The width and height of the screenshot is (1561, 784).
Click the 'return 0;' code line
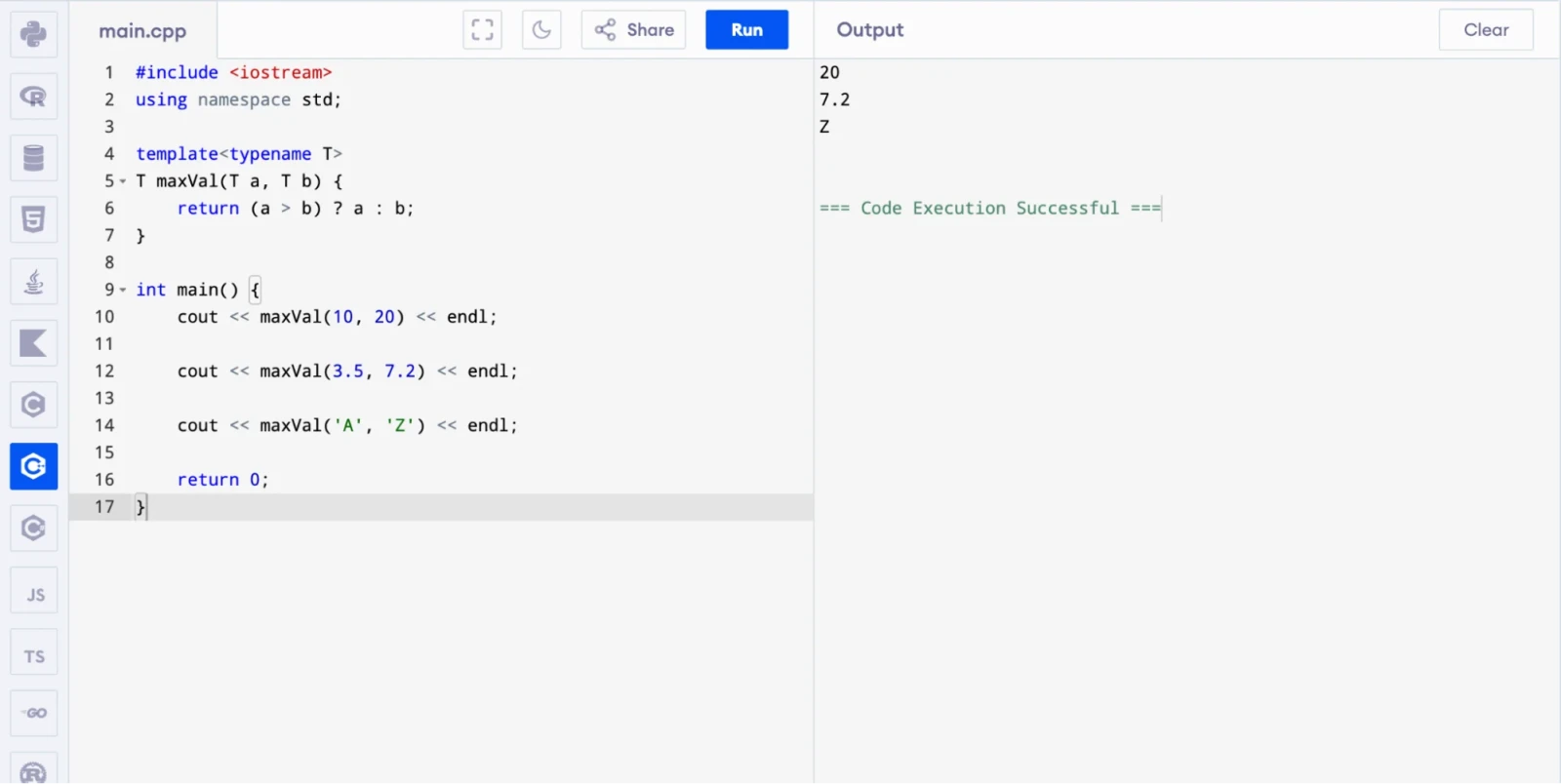[222, 480]
